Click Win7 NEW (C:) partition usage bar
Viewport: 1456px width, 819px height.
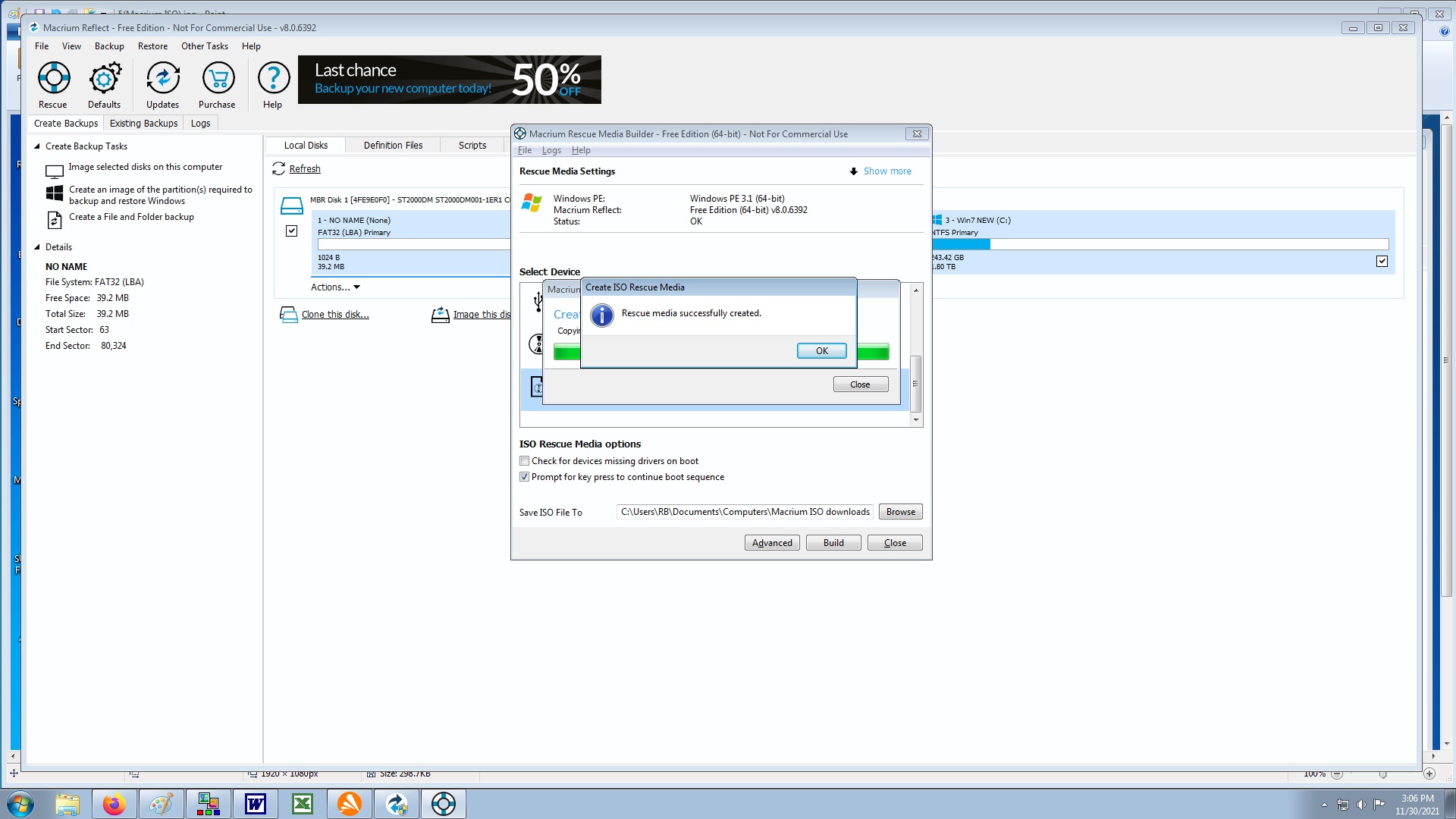(1160, 244)
